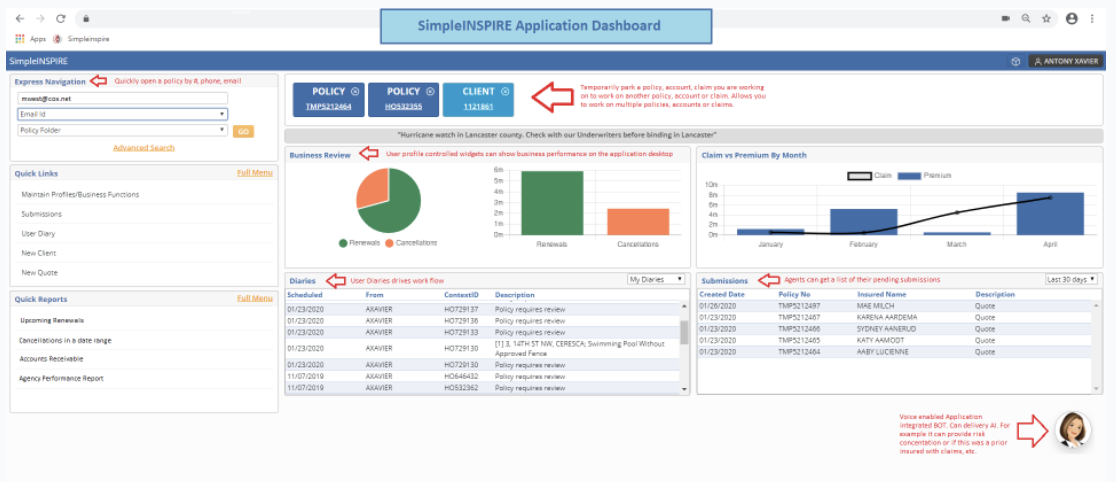Open Cancellations in a date range report
1116x482 pixels.
tap(65, 340)
